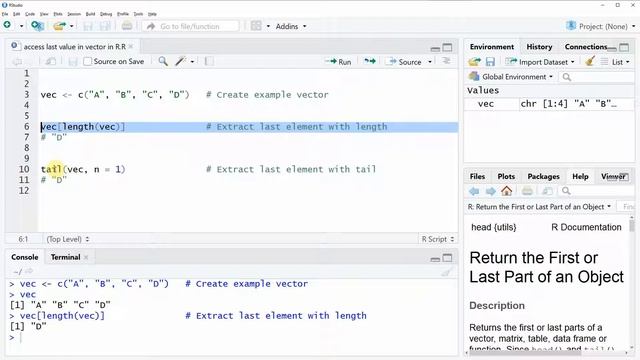Open the help topic history dropdown
Screen dimensions: 640x360
(x=539, y=207)
